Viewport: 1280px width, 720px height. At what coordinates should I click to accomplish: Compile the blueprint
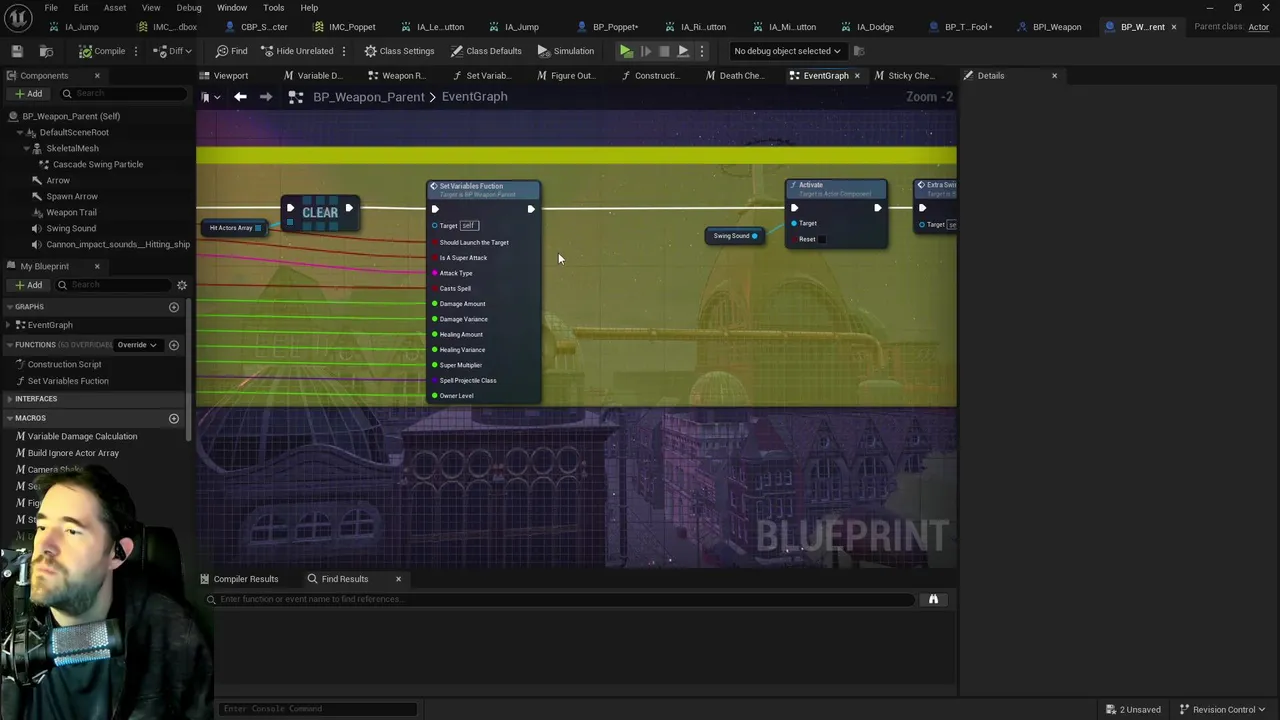[102, 51]
